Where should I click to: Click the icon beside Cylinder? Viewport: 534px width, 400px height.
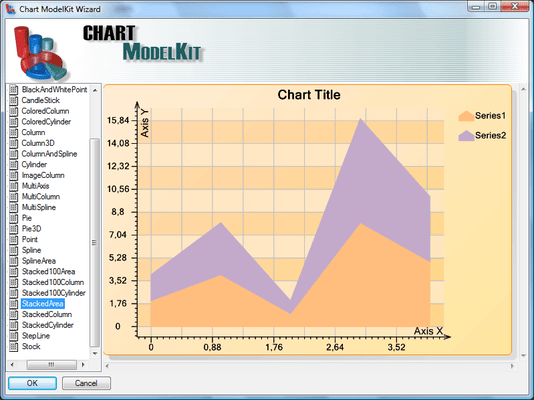tap(14, 165)
